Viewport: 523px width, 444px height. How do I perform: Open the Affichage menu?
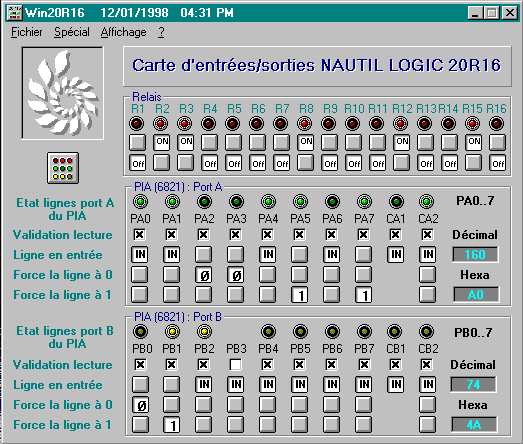123,32
